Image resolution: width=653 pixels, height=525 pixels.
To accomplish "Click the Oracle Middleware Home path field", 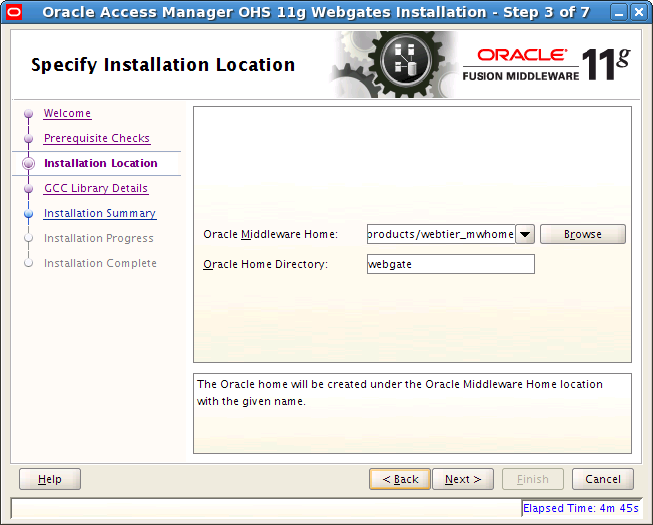I will [x=441, y=234].
